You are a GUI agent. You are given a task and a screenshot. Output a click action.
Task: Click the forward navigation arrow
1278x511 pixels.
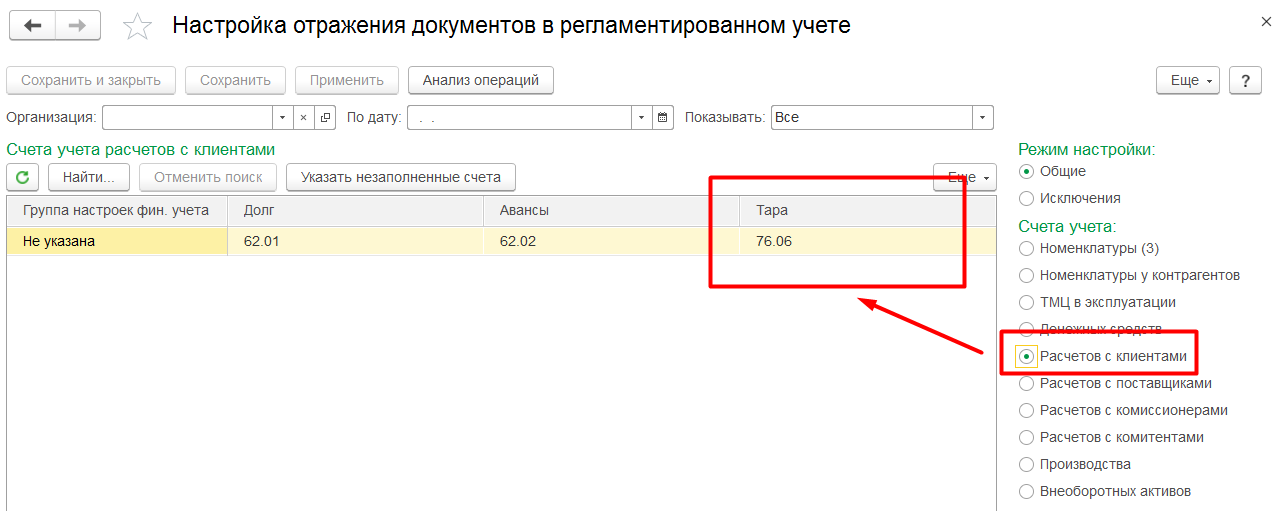(78, 26)
